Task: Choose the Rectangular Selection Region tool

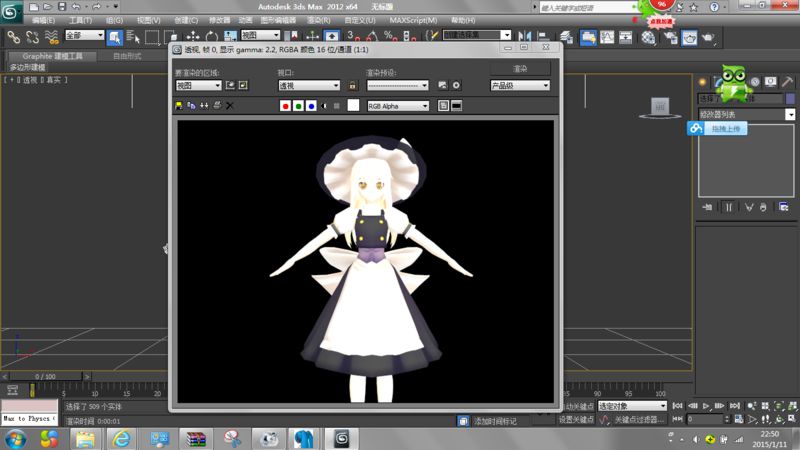Action: click(x=152, y=37)
